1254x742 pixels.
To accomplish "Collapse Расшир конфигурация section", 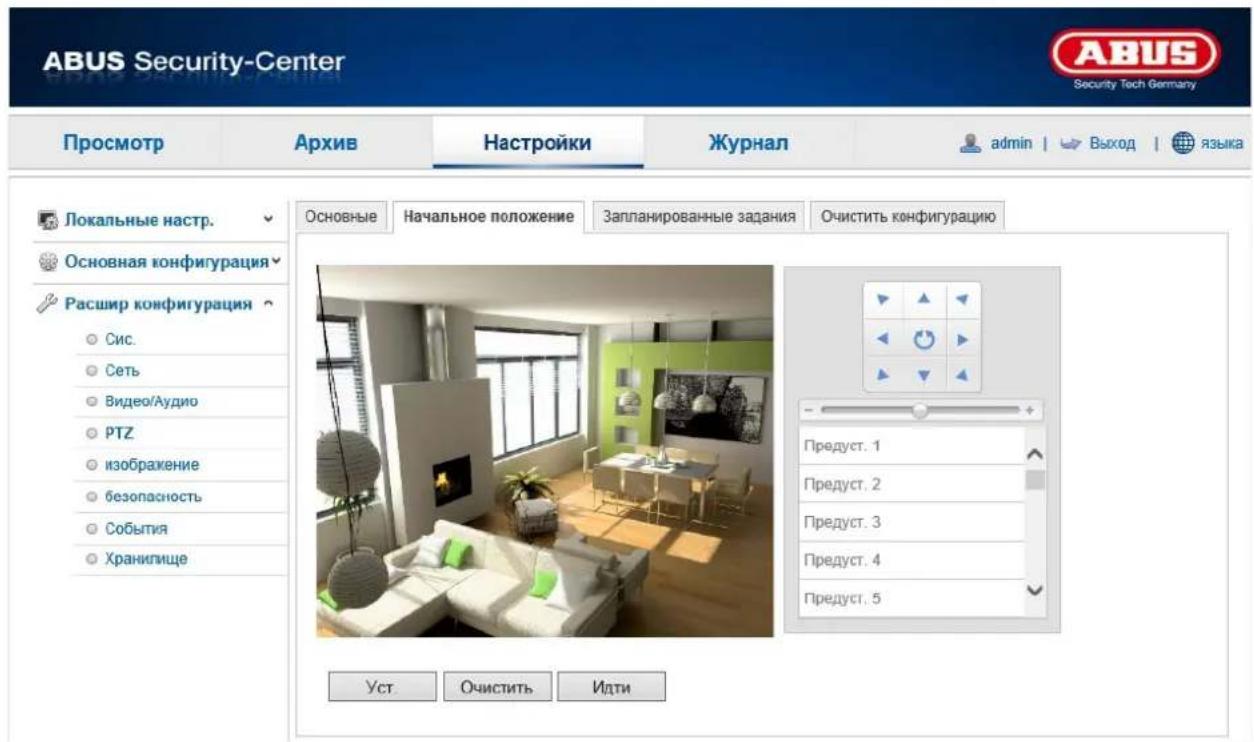I will point(269,304).
